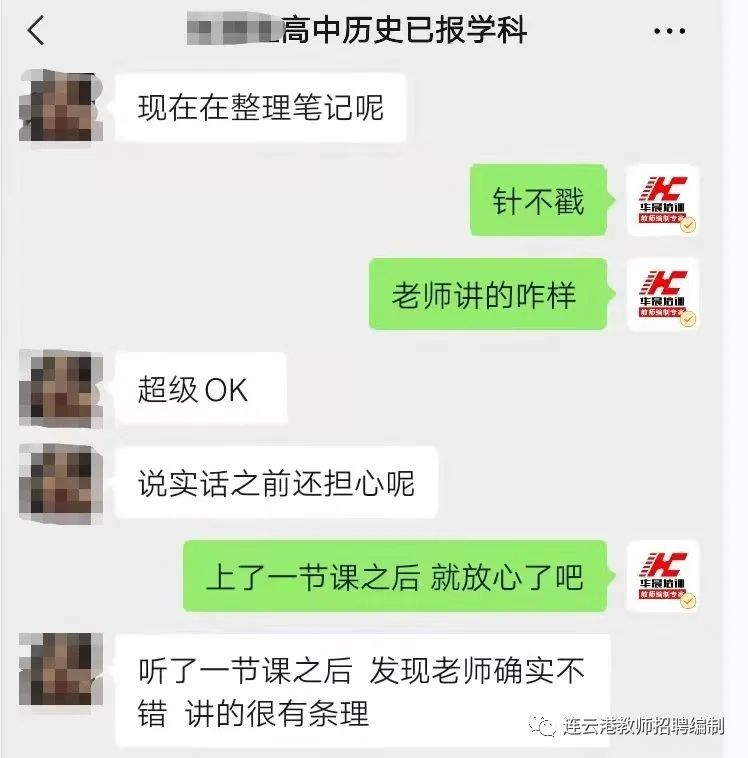Tap the logo avatar beside '上了一节课之后'
This screenshot has height=758, width=748.
tap(662, 576)
